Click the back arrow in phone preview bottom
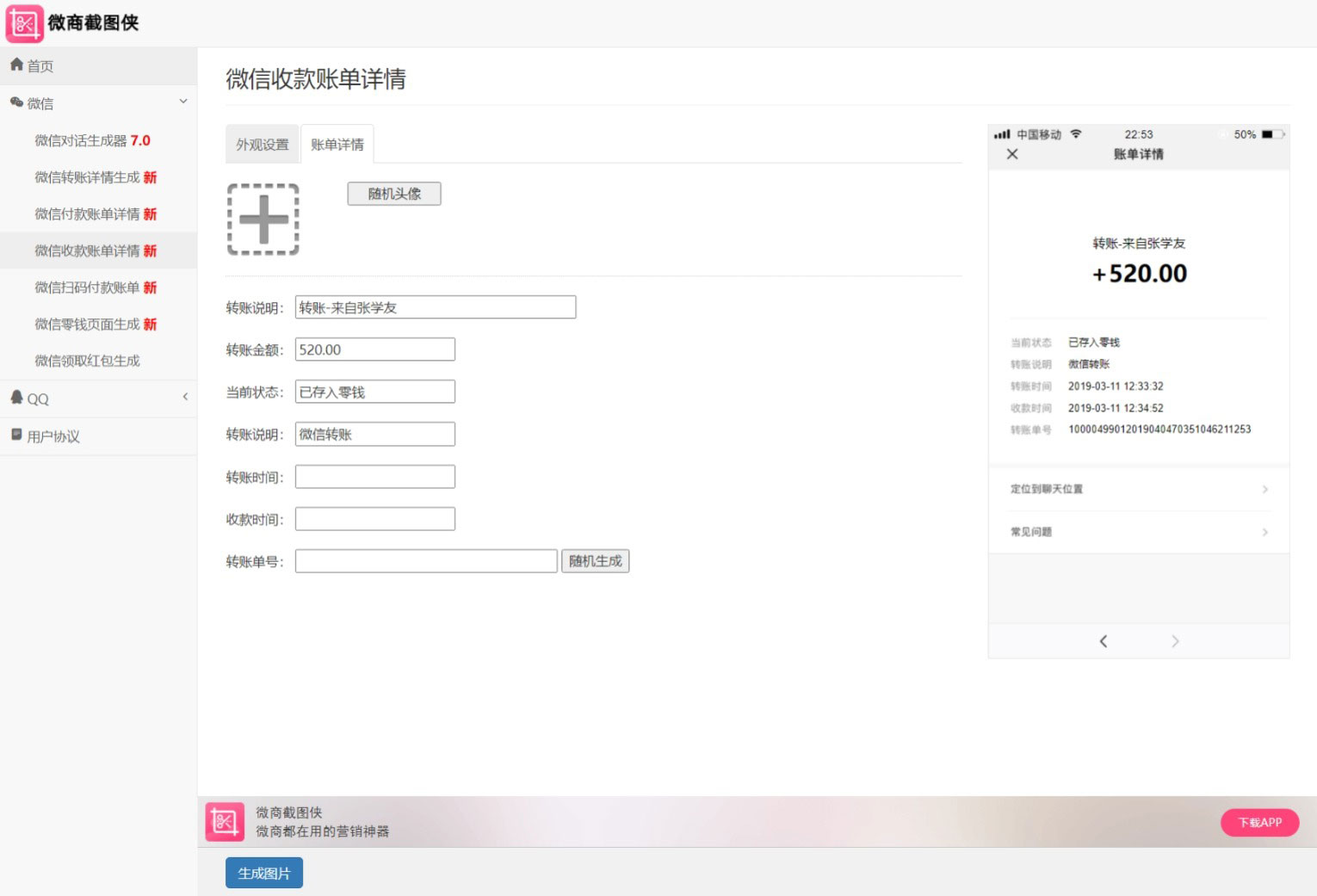1317x896 pixels. coord(1104,641)
